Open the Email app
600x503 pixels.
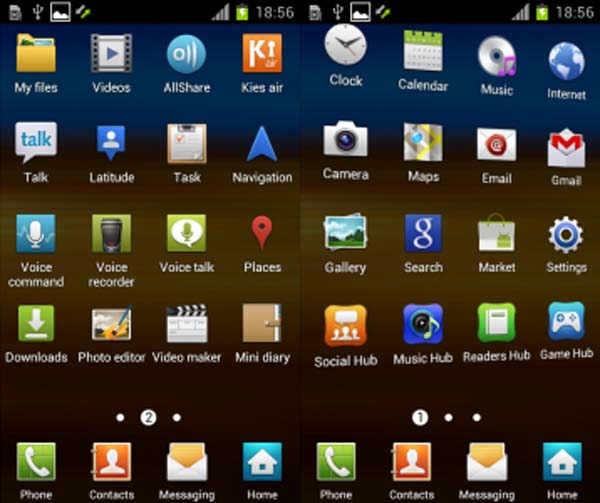(x=497, y=144)
